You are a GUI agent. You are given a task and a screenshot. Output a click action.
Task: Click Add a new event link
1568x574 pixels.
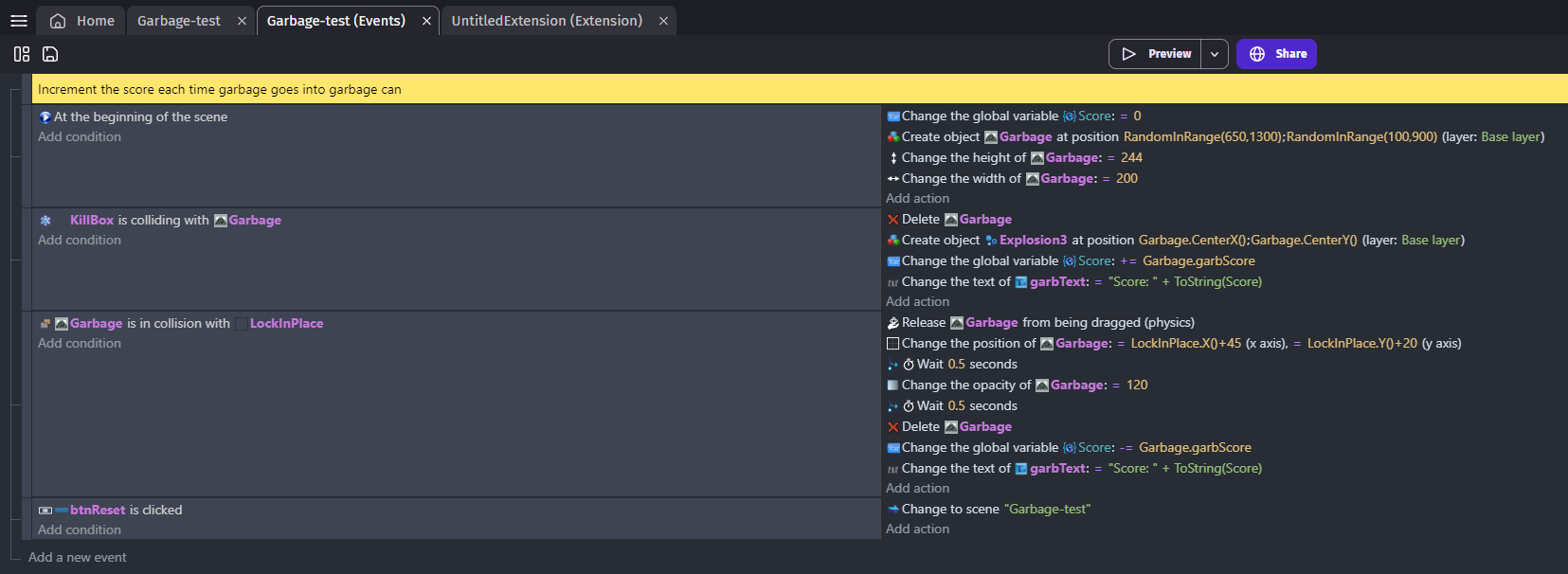click(x=77, y=557)
